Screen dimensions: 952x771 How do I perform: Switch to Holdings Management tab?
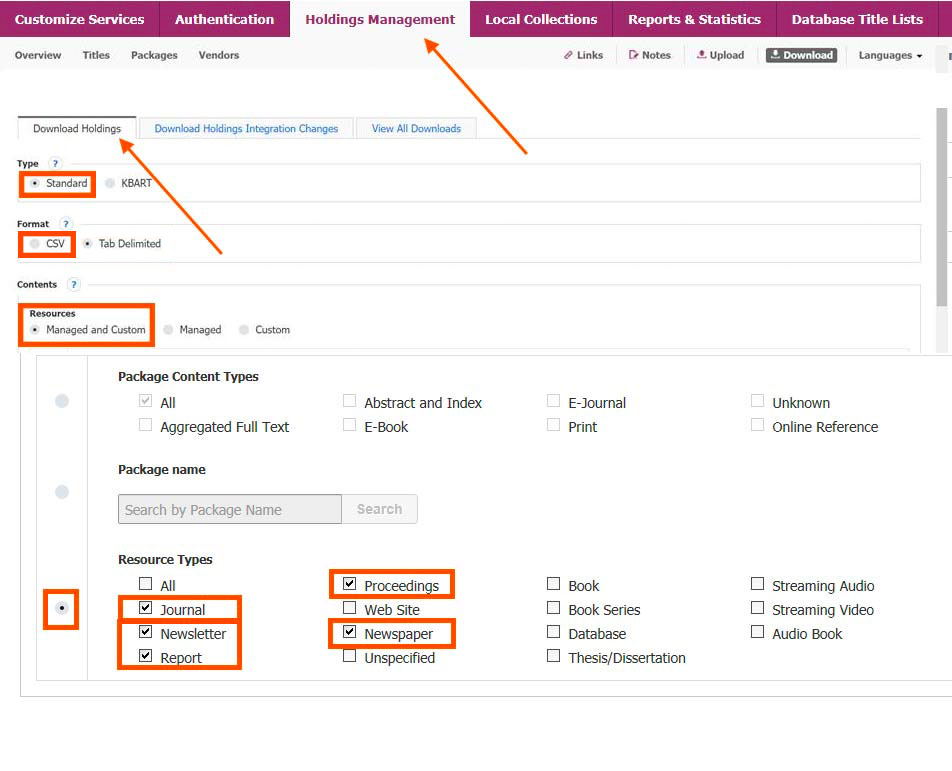[380, 19]
